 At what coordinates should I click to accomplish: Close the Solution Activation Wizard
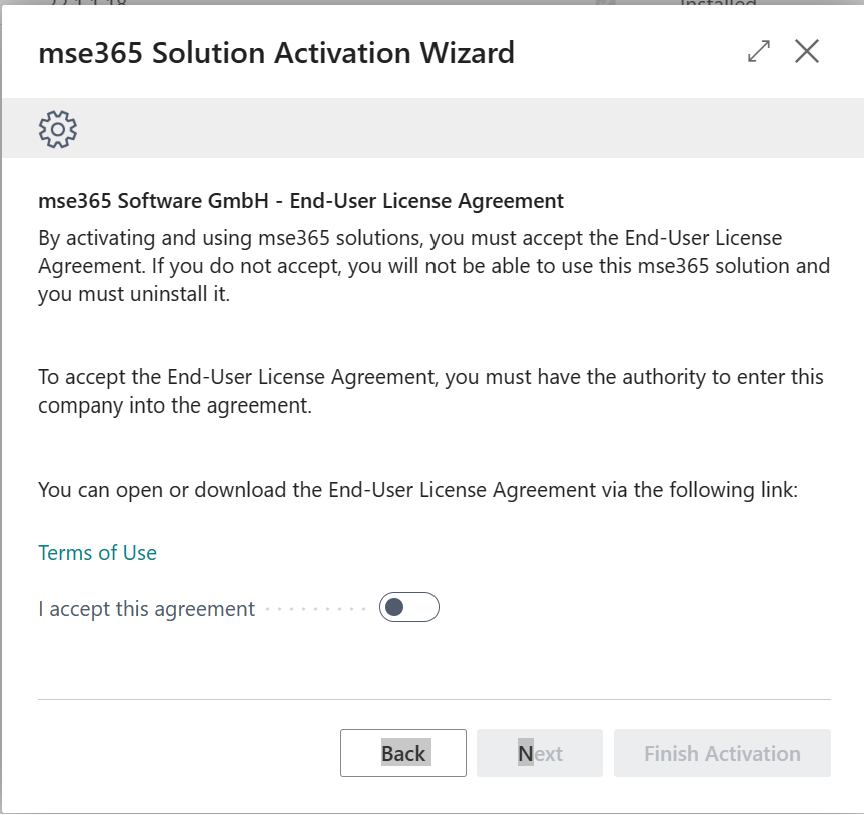pyautogui.click(x=807, y=52)
